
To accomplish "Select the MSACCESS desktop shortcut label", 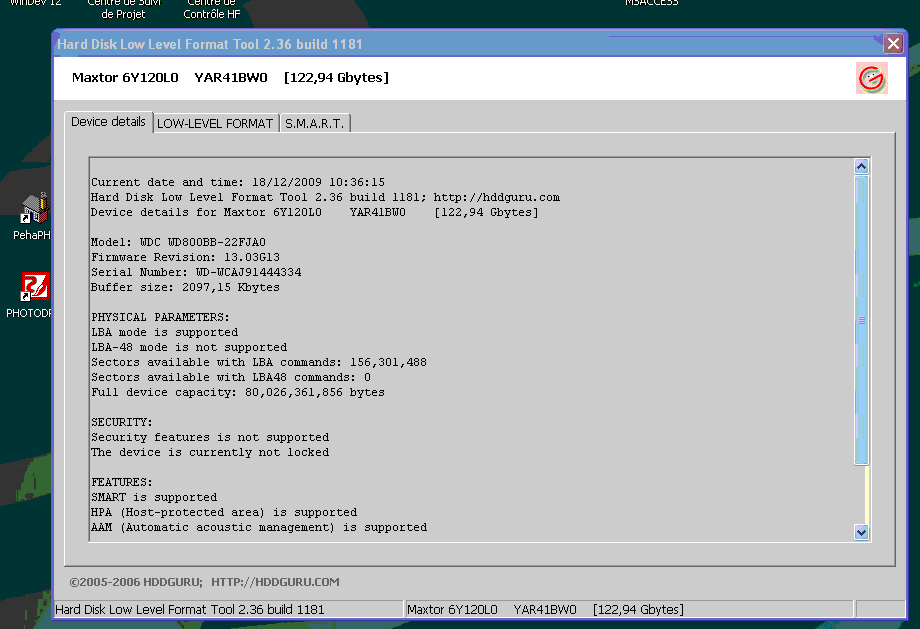I will (x=651, y=3).
